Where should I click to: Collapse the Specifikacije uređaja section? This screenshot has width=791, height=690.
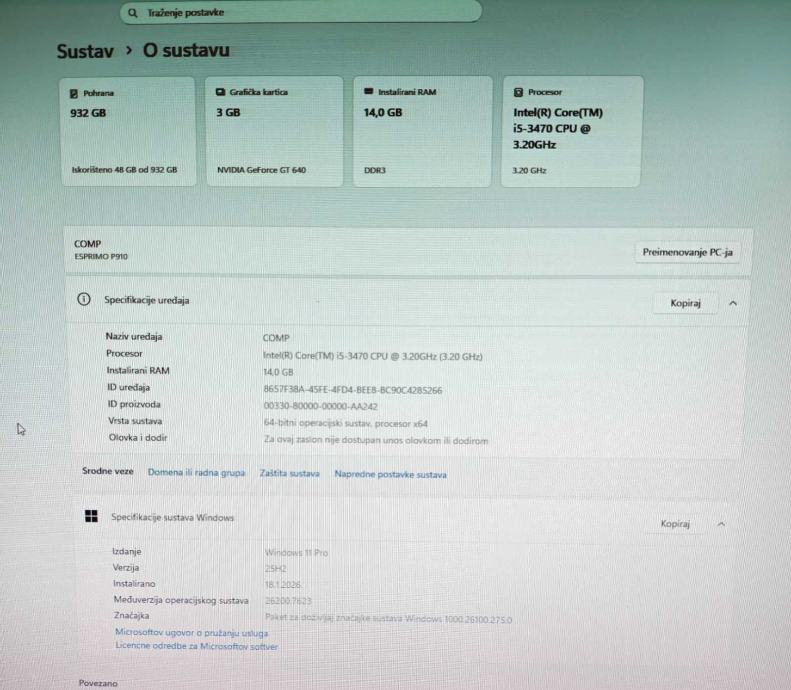pos(733,303)
